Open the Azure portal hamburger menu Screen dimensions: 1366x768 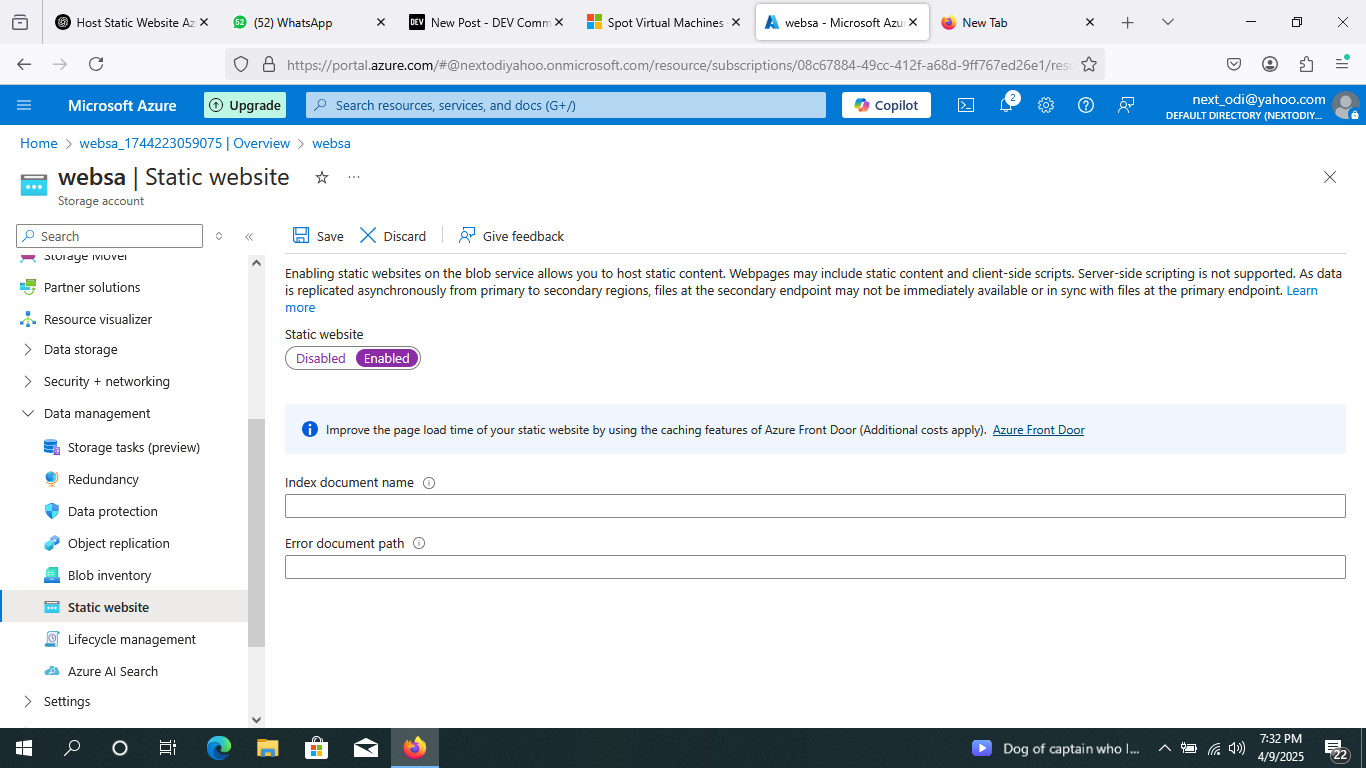[x=25, y=105]
